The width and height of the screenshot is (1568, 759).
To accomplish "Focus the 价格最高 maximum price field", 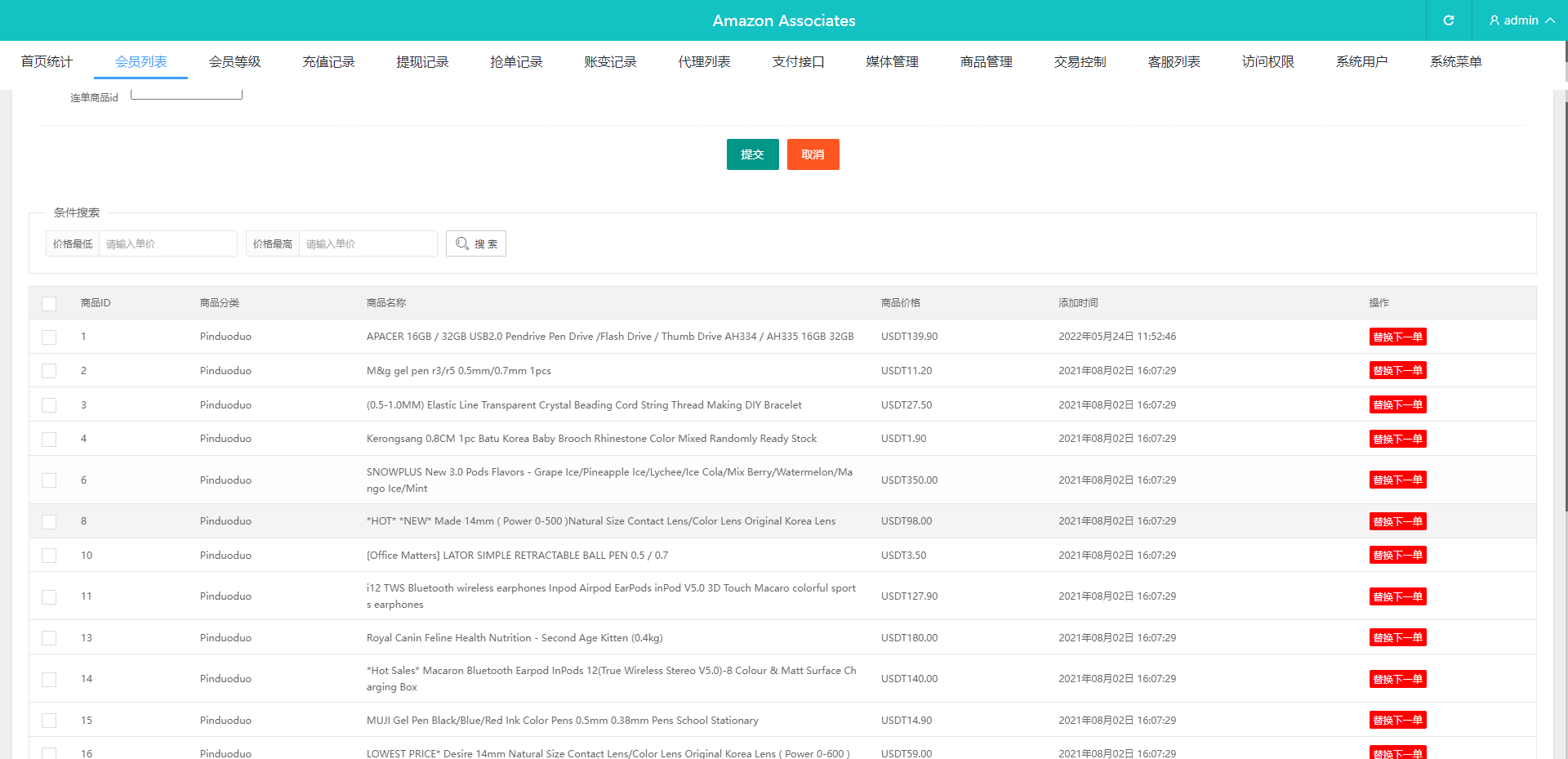I will [x=367, y=243].
